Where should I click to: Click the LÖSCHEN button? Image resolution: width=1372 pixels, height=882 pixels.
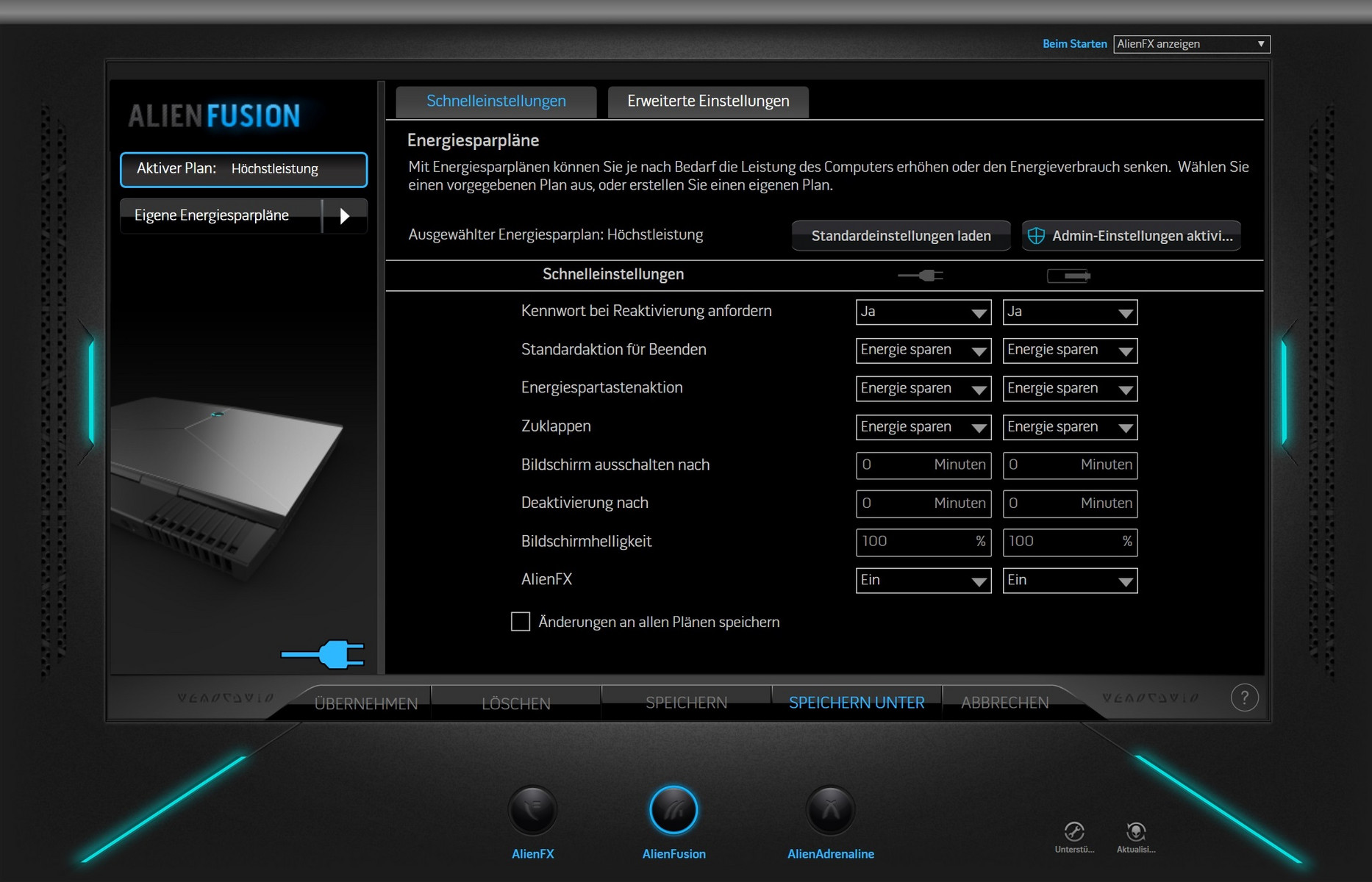click(515, 703)
